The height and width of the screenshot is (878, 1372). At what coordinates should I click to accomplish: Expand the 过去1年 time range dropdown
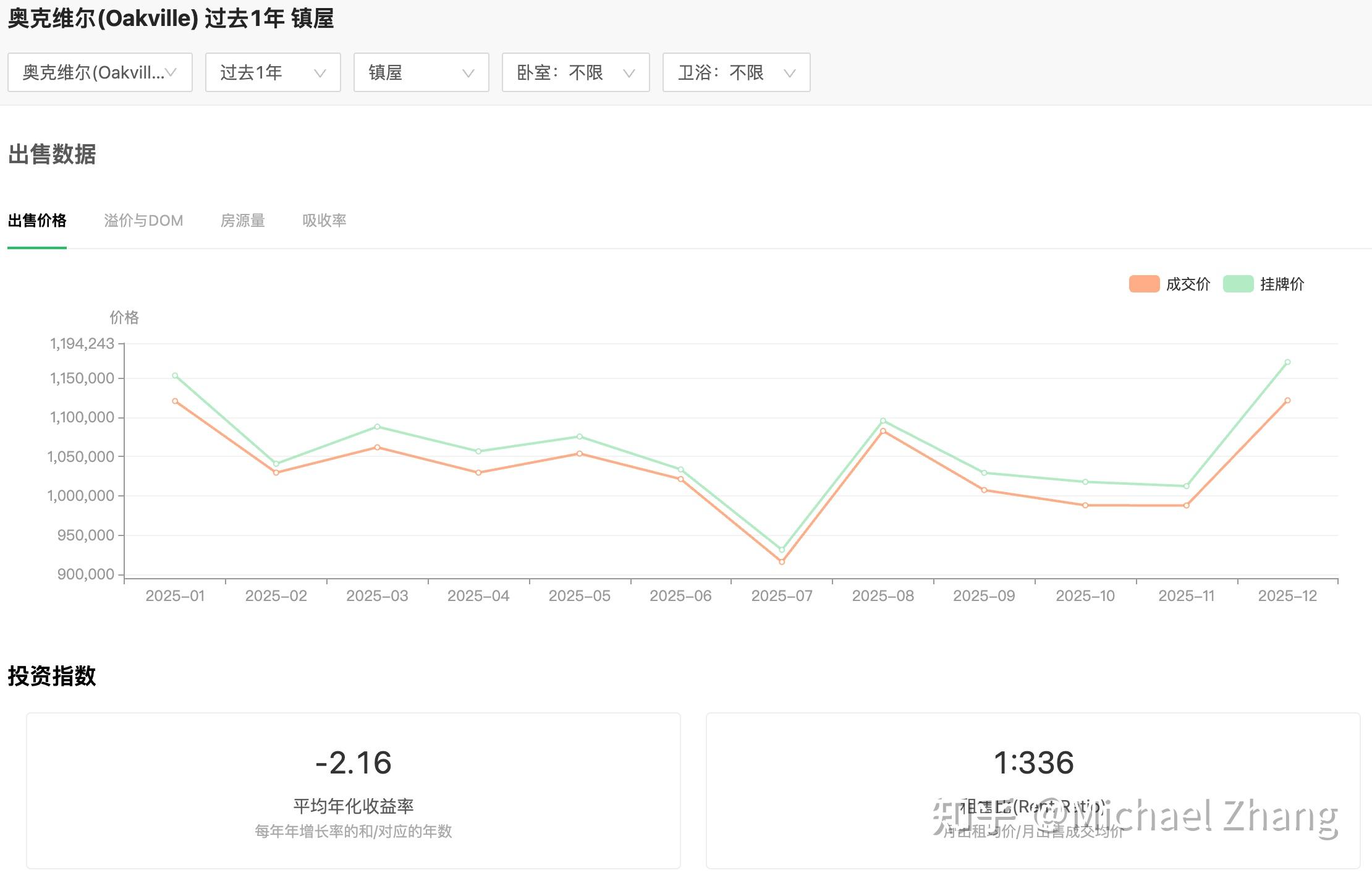pos(273,72)
